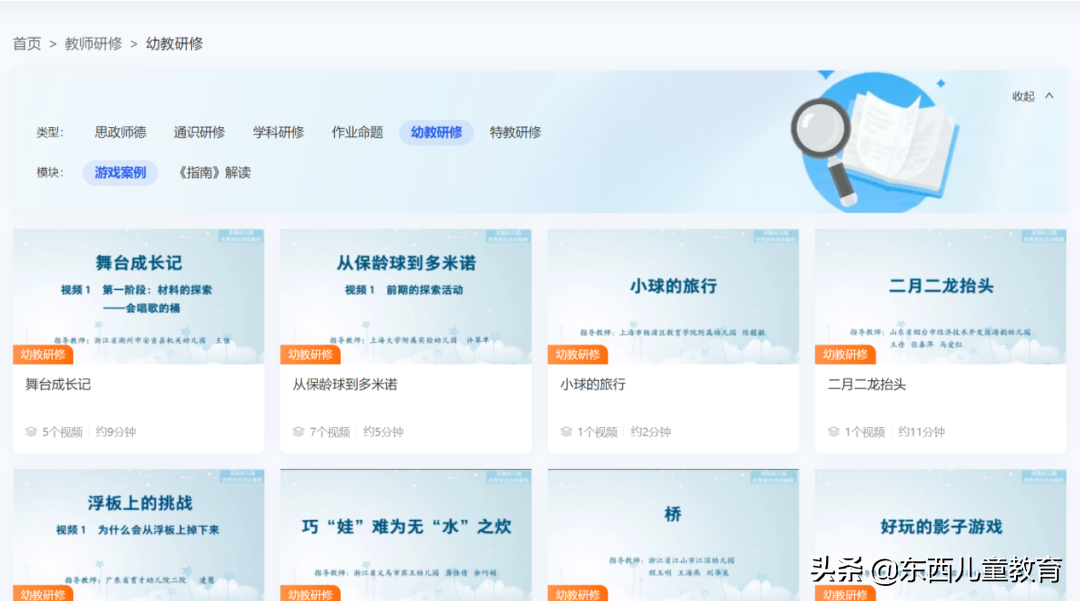Switch to the 特教研修 tab
Screen dimensions: 1080x601
(515, 131)
